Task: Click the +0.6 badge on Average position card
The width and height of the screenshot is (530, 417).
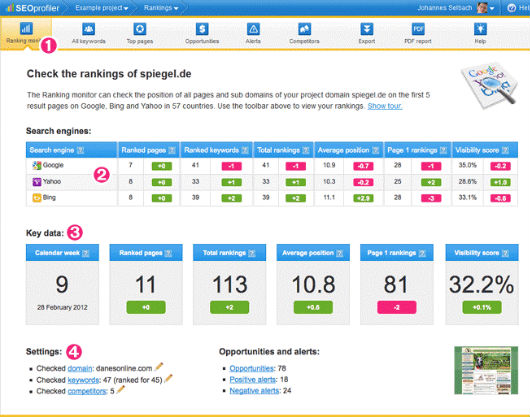Action: (x=313, y=308)
